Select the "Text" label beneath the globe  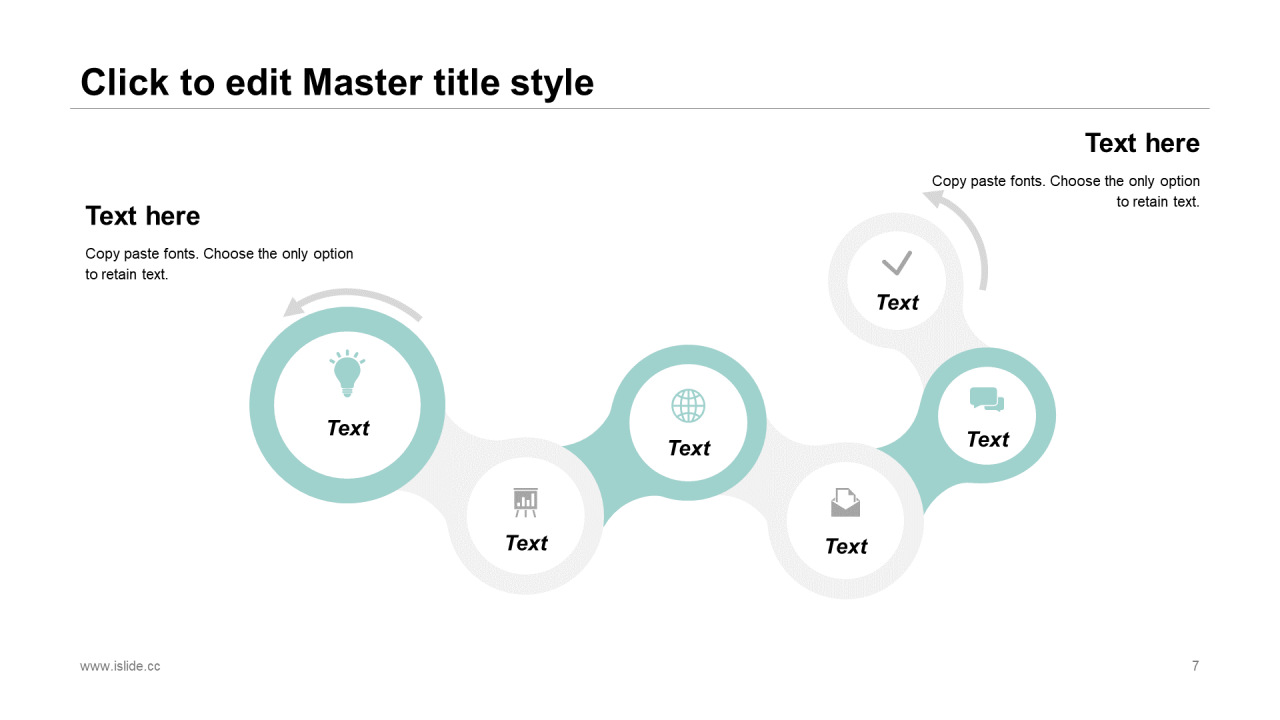(689, 448)
